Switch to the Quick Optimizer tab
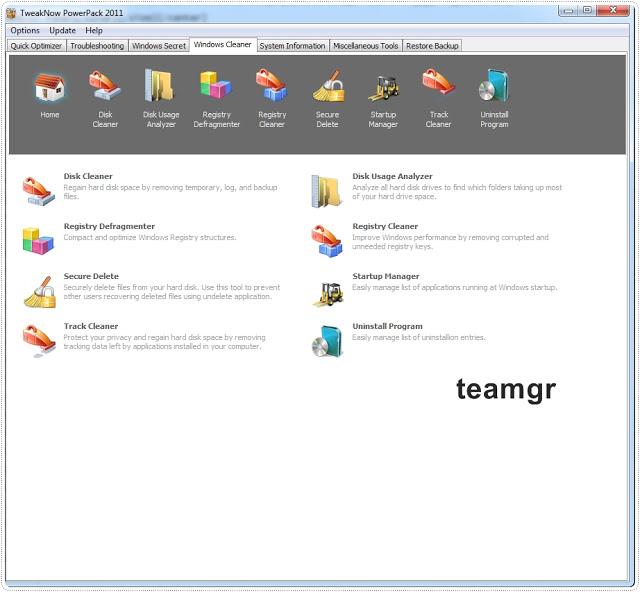640x592 pixels. [x=36, y=46]
